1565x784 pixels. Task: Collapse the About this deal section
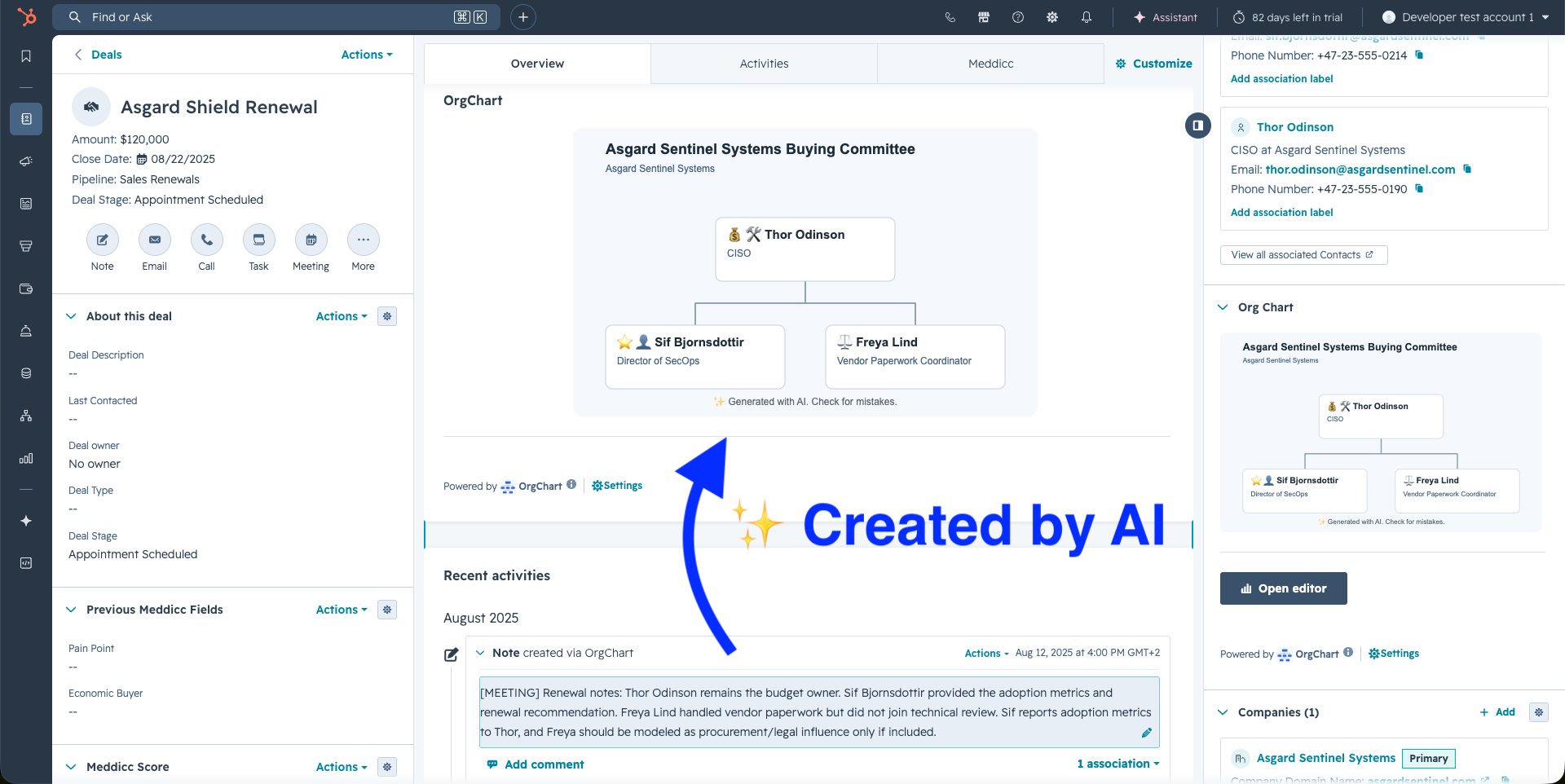click(x=71, y=316)
